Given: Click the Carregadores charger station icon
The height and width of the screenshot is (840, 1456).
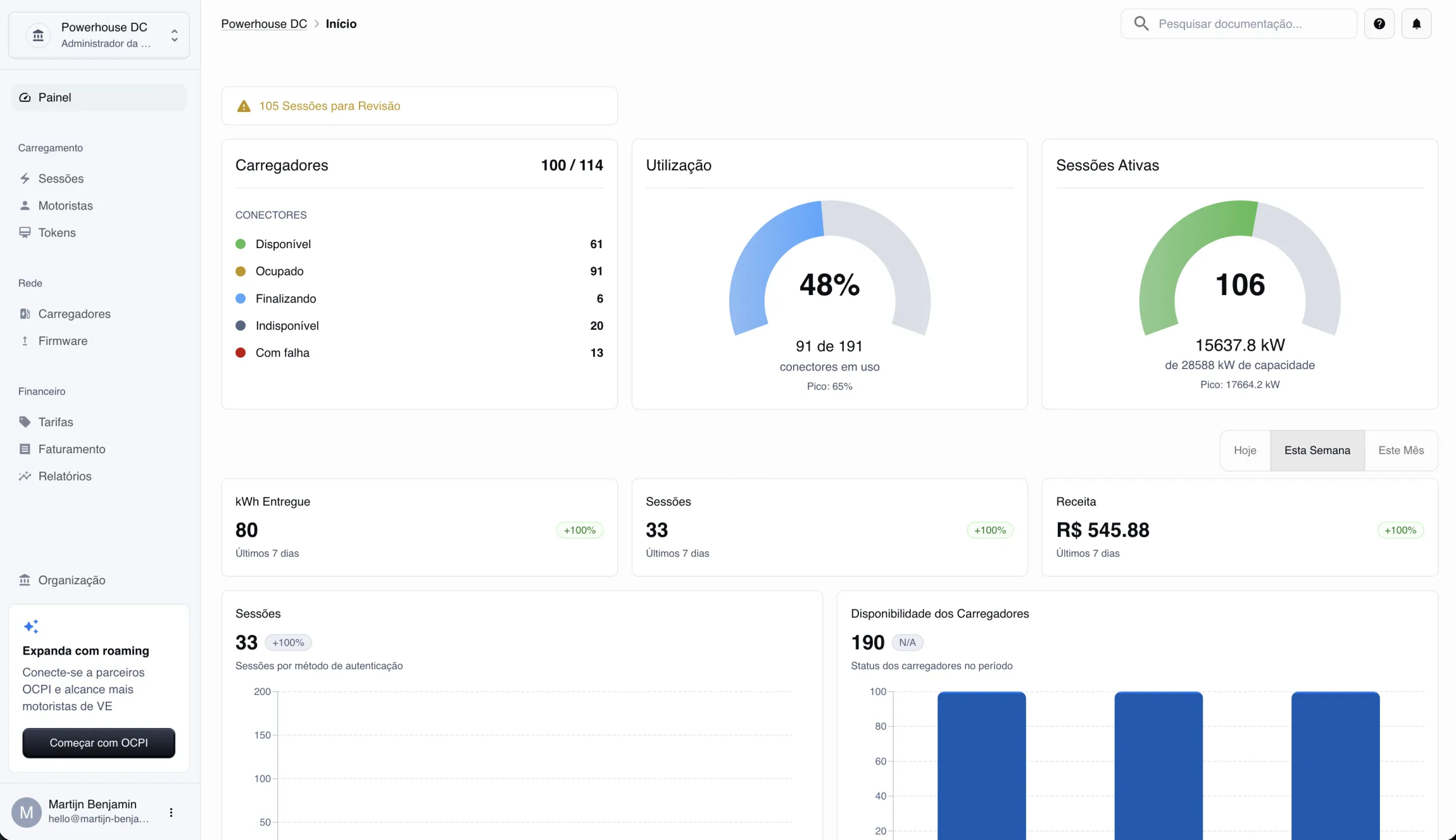Looking at the screenshot, I should pyautogui.click(x=25, y=314).
